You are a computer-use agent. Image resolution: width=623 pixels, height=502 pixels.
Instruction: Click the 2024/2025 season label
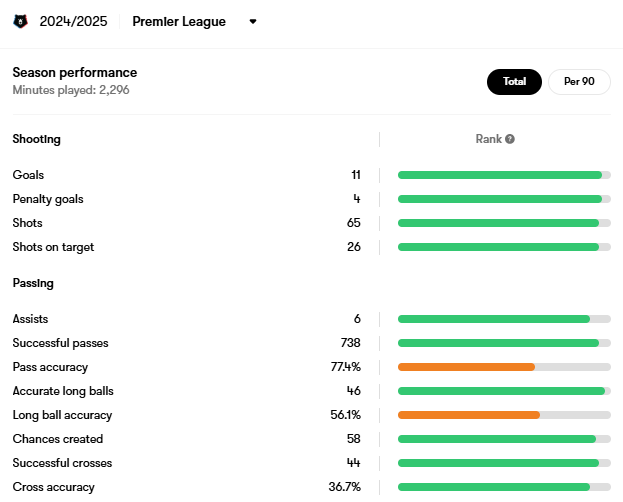[73, 21]
